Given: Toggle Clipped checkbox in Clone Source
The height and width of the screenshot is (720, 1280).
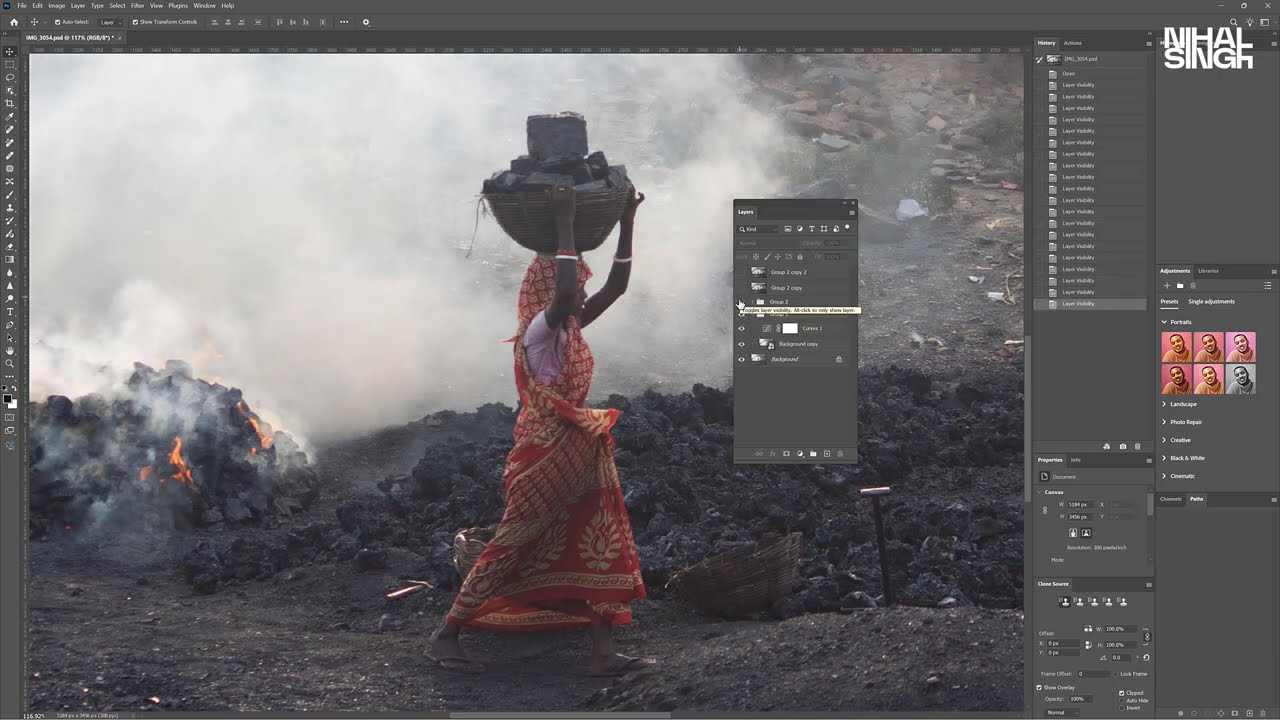Looking at the screenshot, I should [1121, 693].
